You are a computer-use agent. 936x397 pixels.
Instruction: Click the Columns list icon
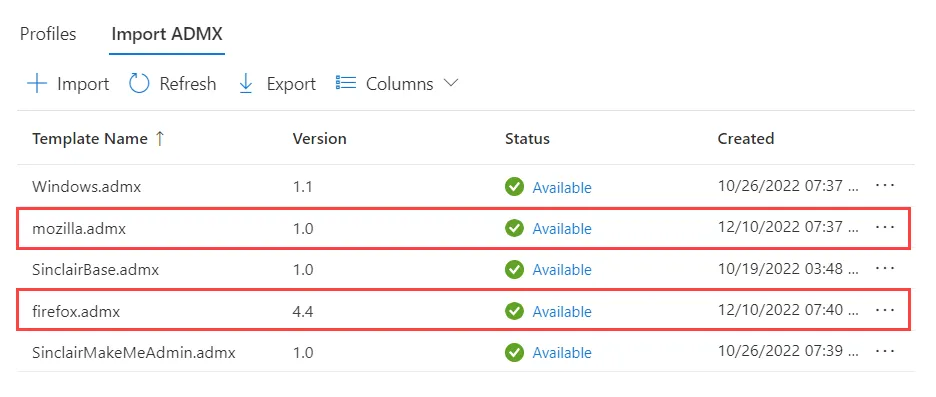[346, 83]
